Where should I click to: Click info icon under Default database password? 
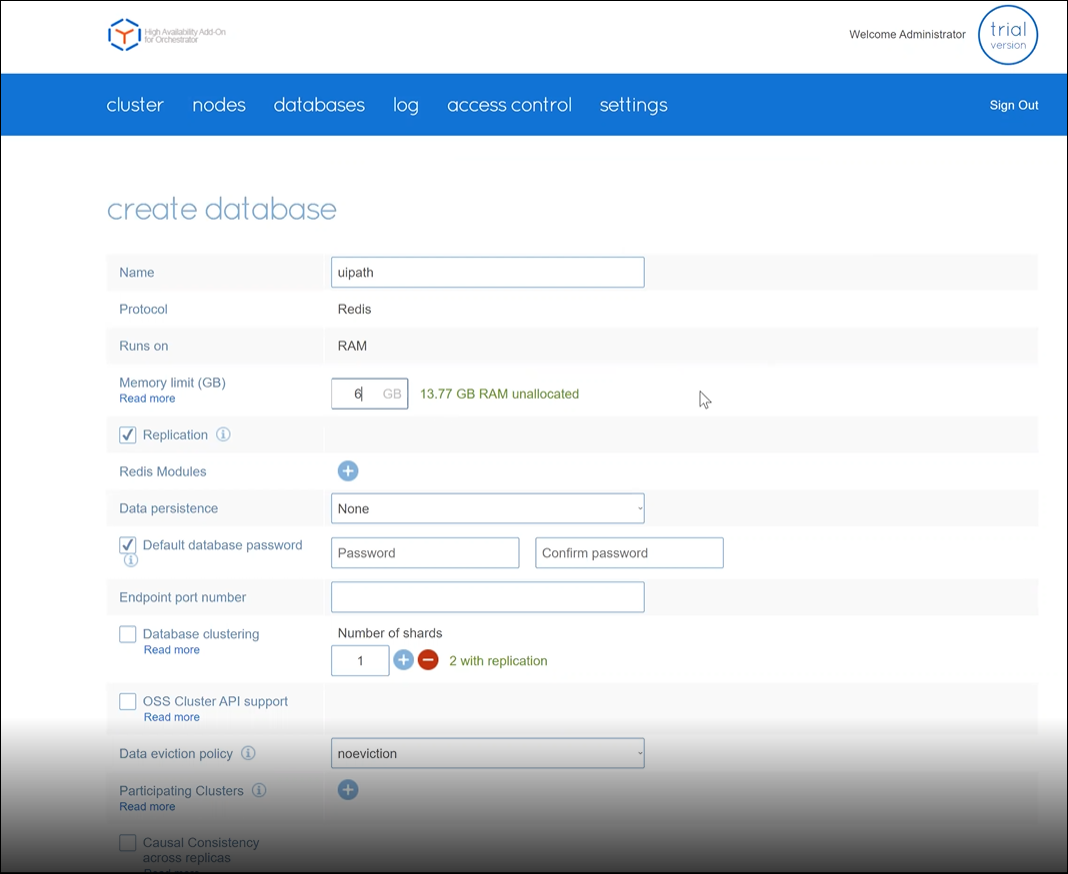pyautogui.click(x=130, y=560)
